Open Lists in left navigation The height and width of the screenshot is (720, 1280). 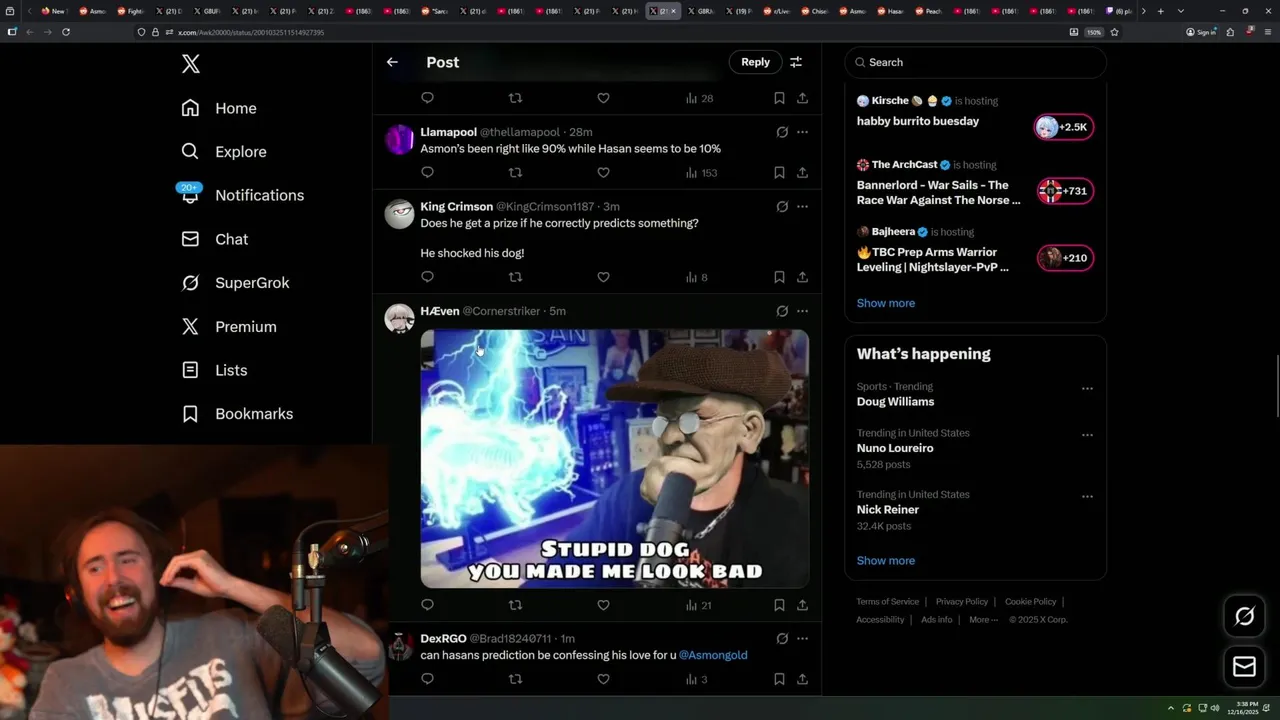pos(214,370)
